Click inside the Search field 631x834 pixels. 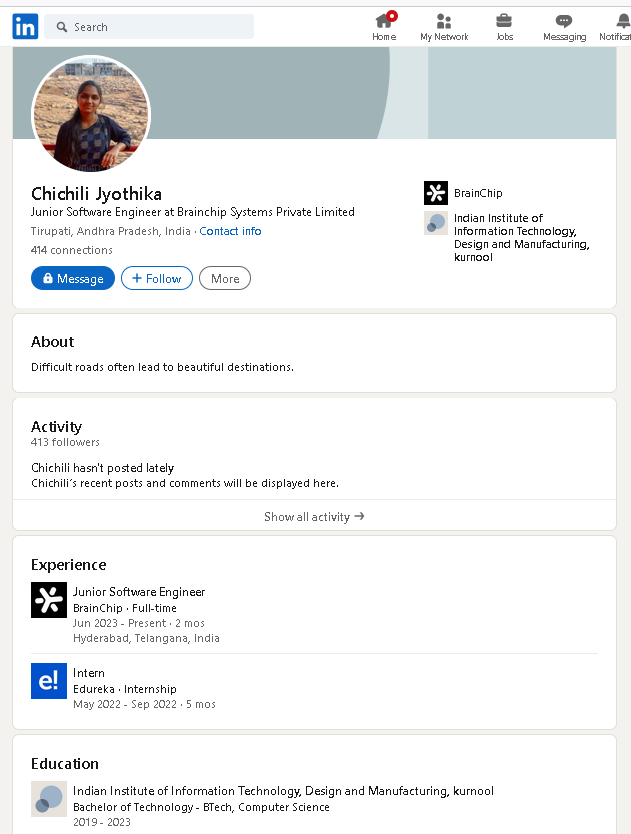(x=149, y=27)
